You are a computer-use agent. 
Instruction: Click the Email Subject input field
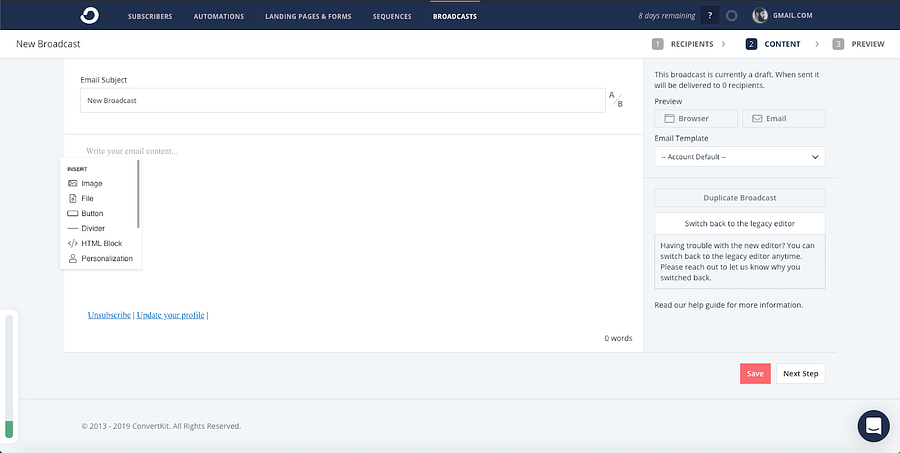(342, 100)
